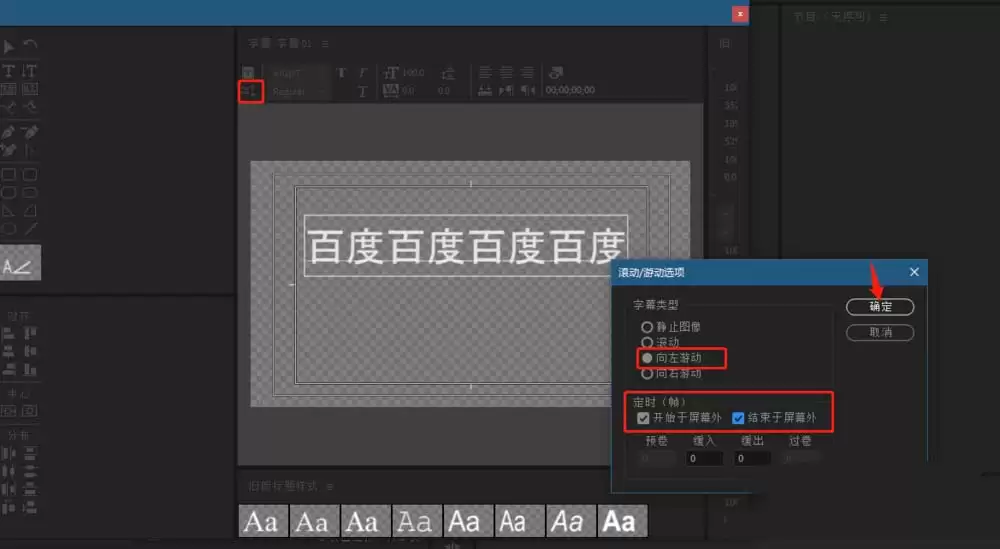This screenshot has height=549, width=1000.
Task: Click New Title Based on Current icon
Action: coord(248,73)
